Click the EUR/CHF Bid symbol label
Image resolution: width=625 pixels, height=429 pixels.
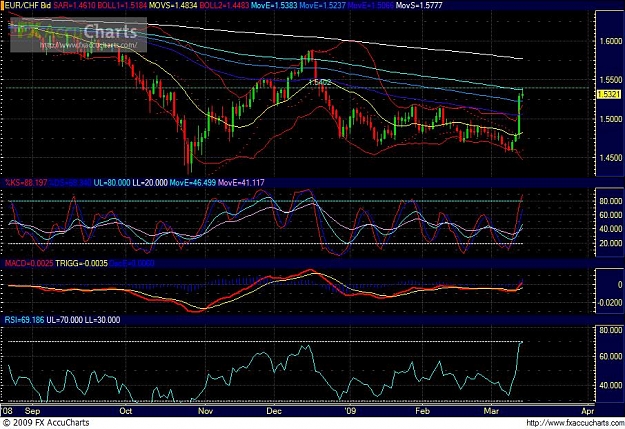(27, 6)
